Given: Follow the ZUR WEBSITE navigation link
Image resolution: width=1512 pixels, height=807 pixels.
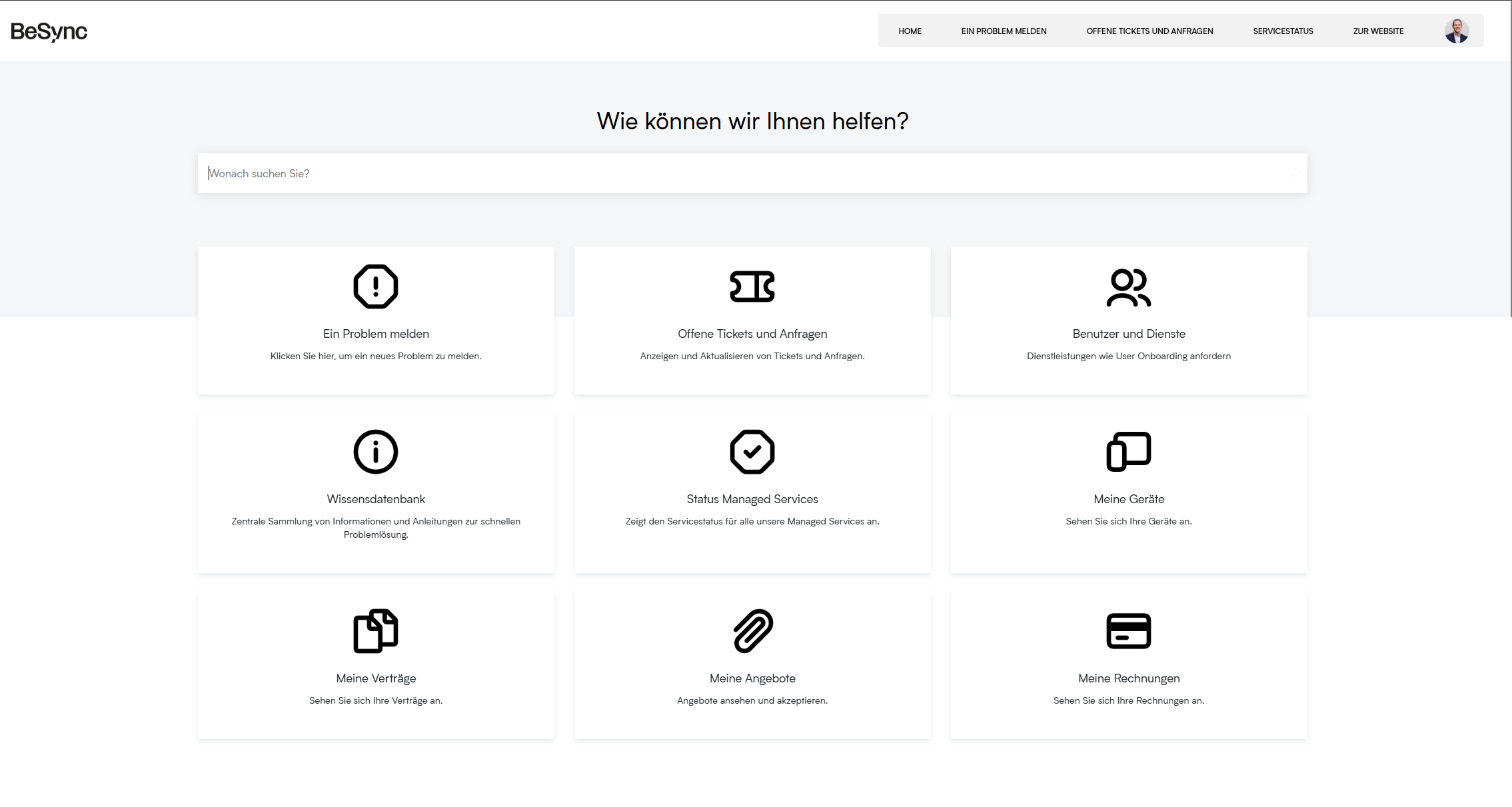Looking at the screenshot, I should [1378, 31].
